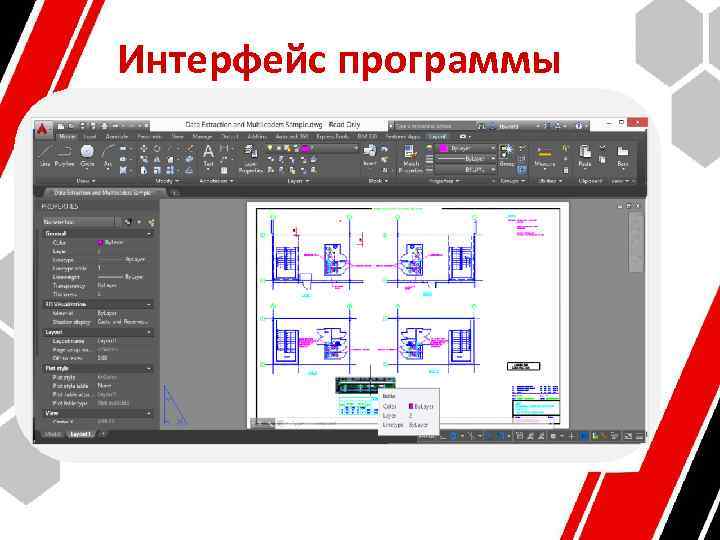The image size is (720, 540).
Task: Expand the Block panel dropdown
Action: pyautogui.click(x=378, y=181)
